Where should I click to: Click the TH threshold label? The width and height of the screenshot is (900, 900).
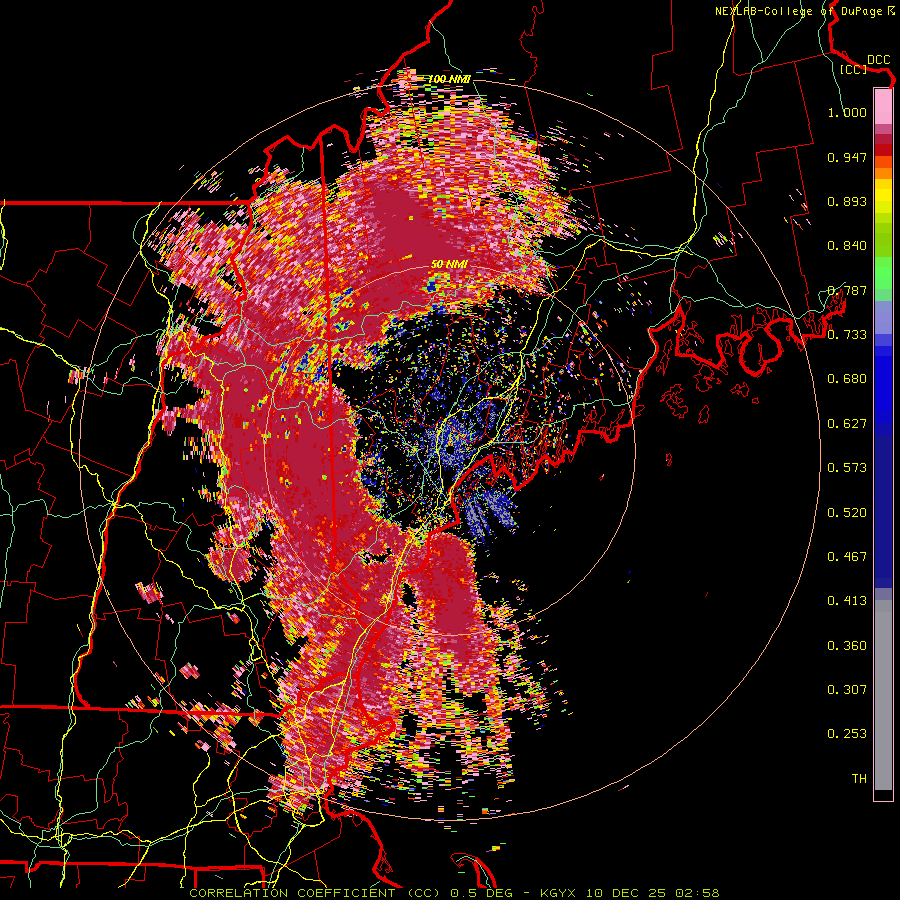pyautogui.click(x=859, y=779)
